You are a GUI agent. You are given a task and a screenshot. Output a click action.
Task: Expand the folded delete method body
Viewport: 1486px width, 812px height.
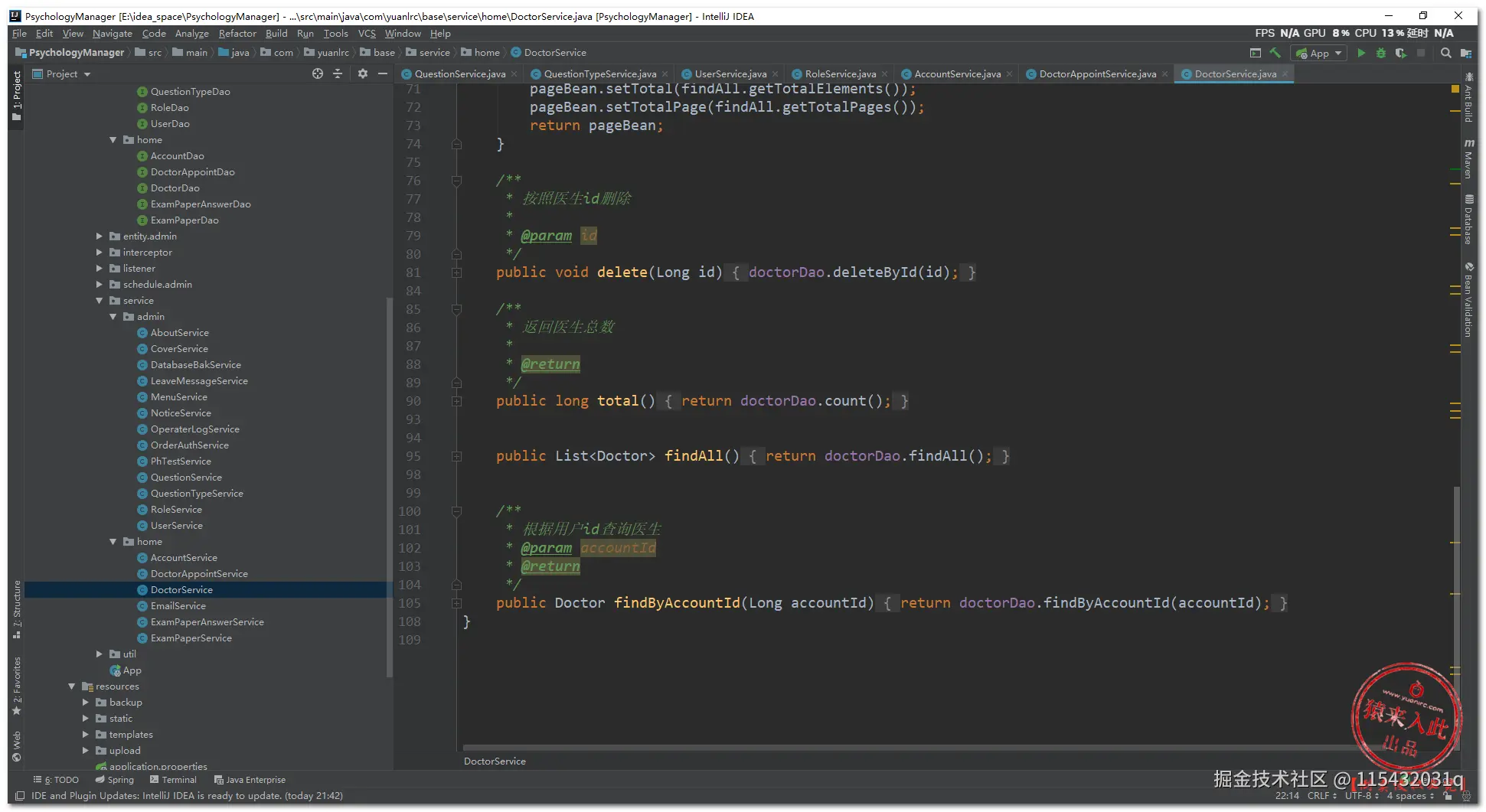coord(457,272)
